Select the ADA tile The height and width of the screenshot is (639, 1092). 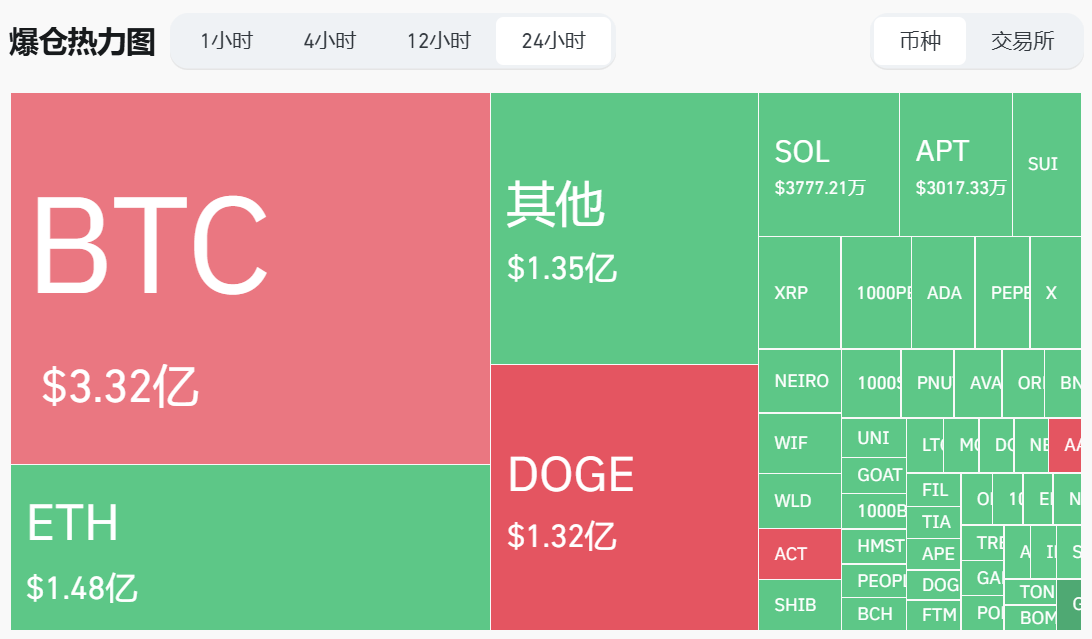click(943, 293)
